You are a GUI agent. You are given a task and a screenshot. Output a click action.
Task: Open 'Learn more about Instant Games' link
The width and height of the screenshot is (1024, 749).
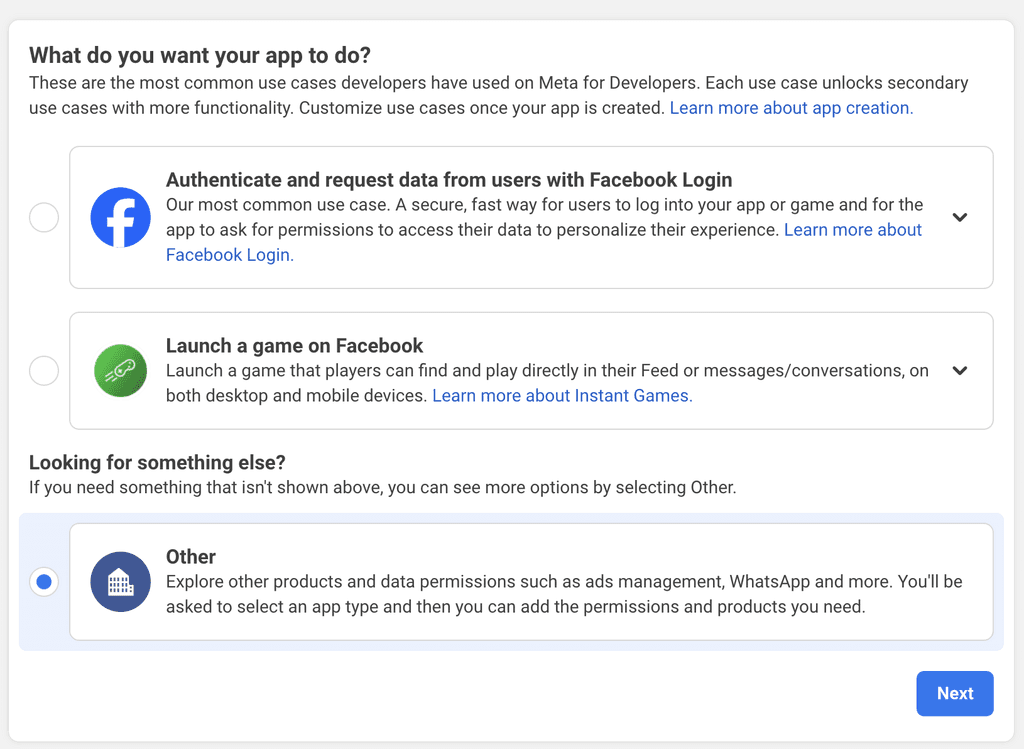pyautogui.click(x=562, y=395)
